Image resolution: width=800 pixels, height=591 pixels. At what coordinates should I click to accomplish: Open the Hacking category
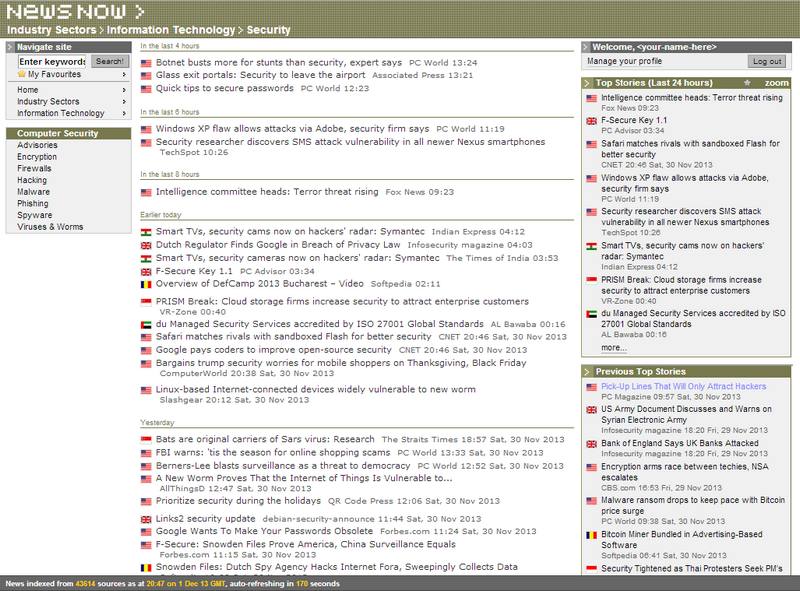click(x=32, y=180)
